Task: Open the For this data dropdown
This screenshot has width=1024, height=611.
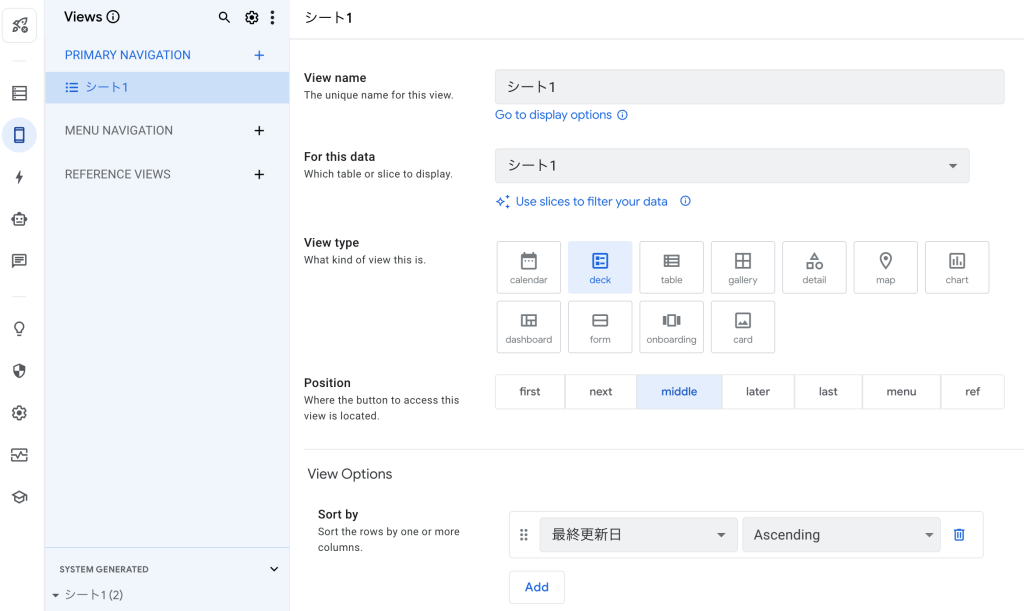Action: (x=731, y=166)
